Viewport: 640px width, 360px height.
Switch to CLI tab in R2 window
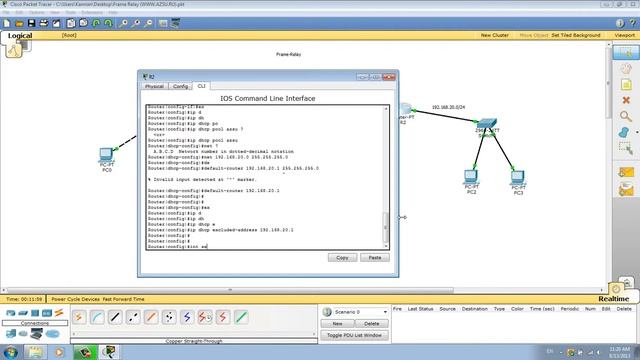202,86
